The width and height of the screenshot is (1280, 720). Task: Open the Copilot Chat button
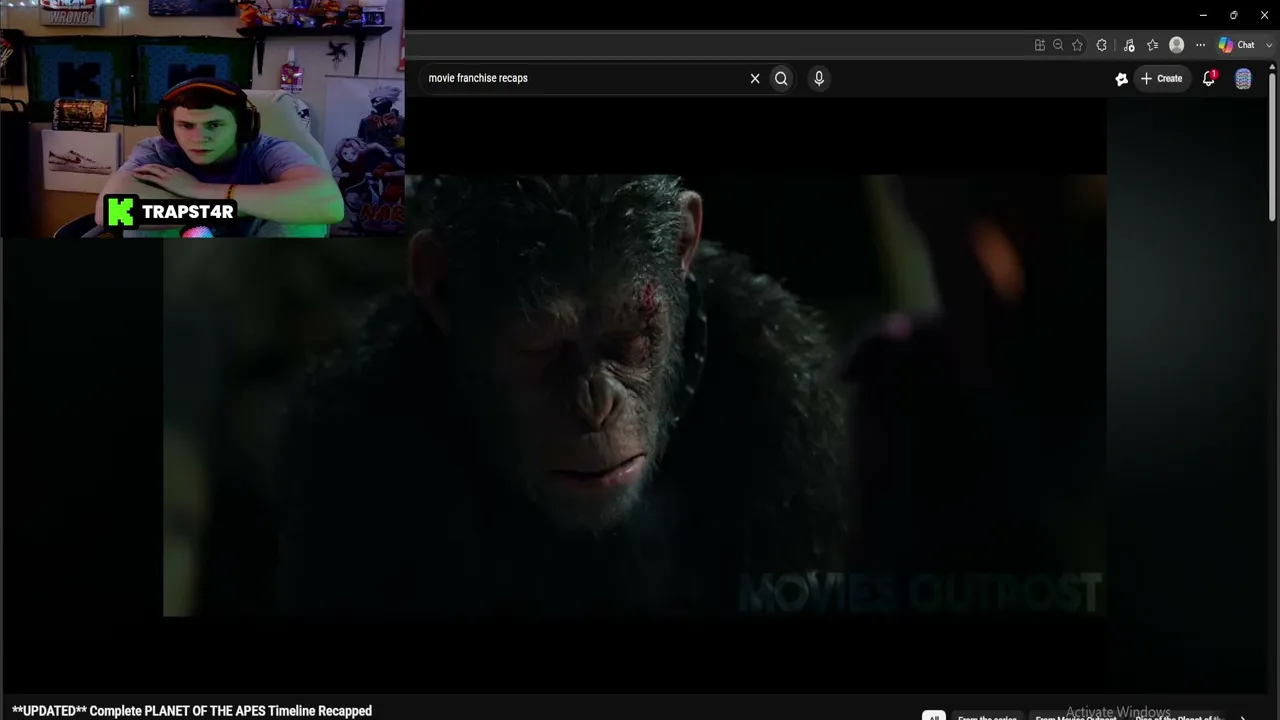[x=1237, y=45]
